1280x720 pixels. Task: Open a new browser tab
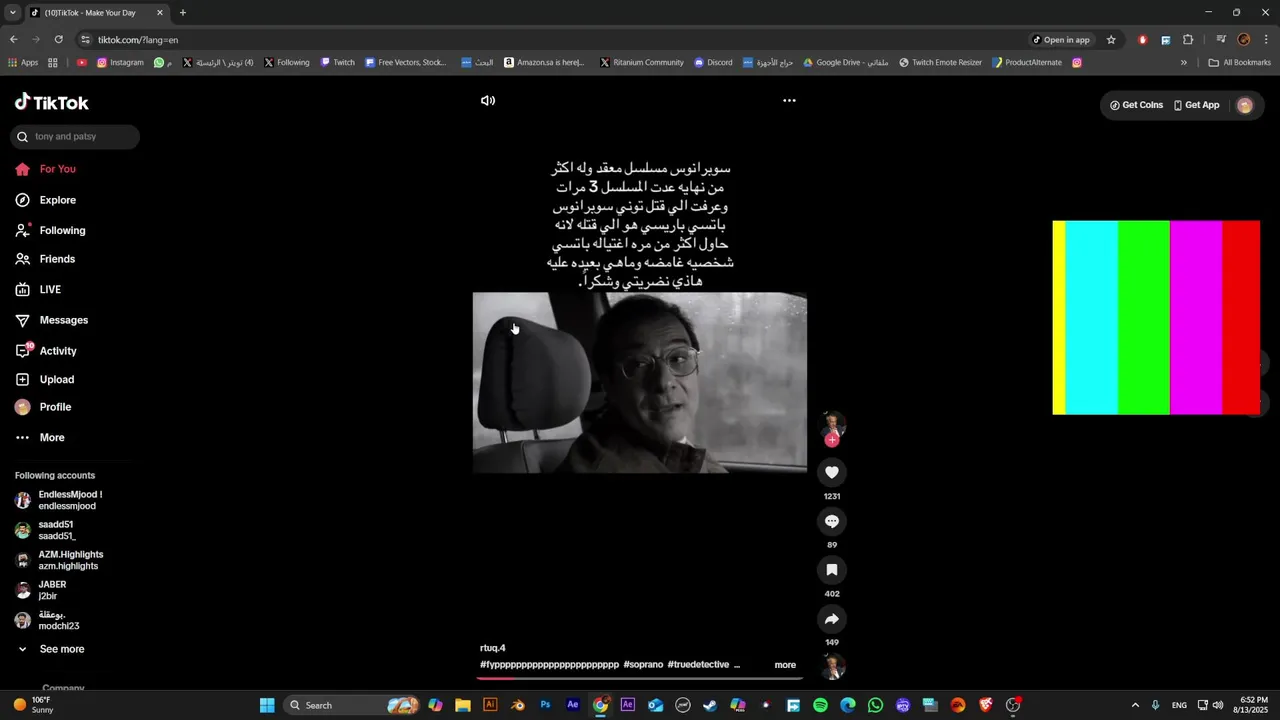[182, 13]
